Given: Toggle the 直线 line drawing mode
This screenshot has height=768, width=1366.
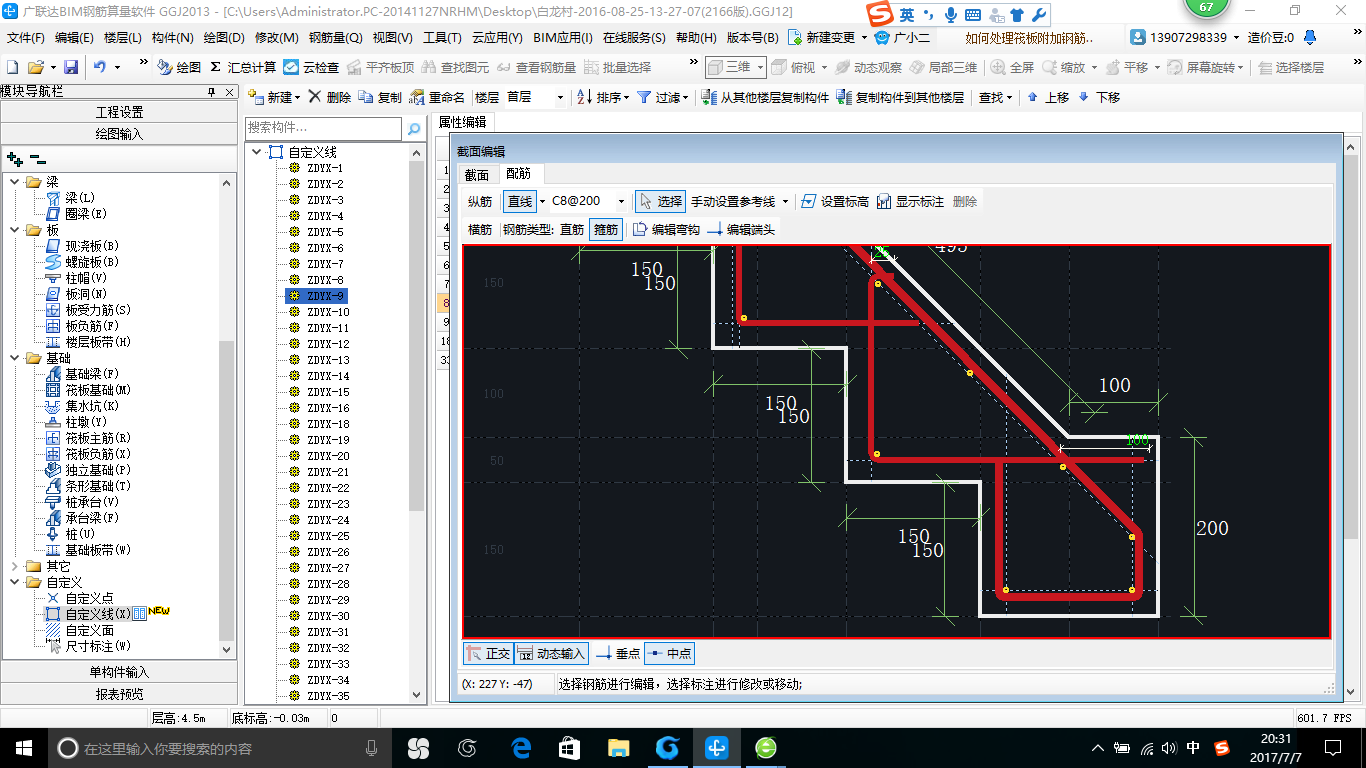Looking at the screenshot, I should coord(520,201).
